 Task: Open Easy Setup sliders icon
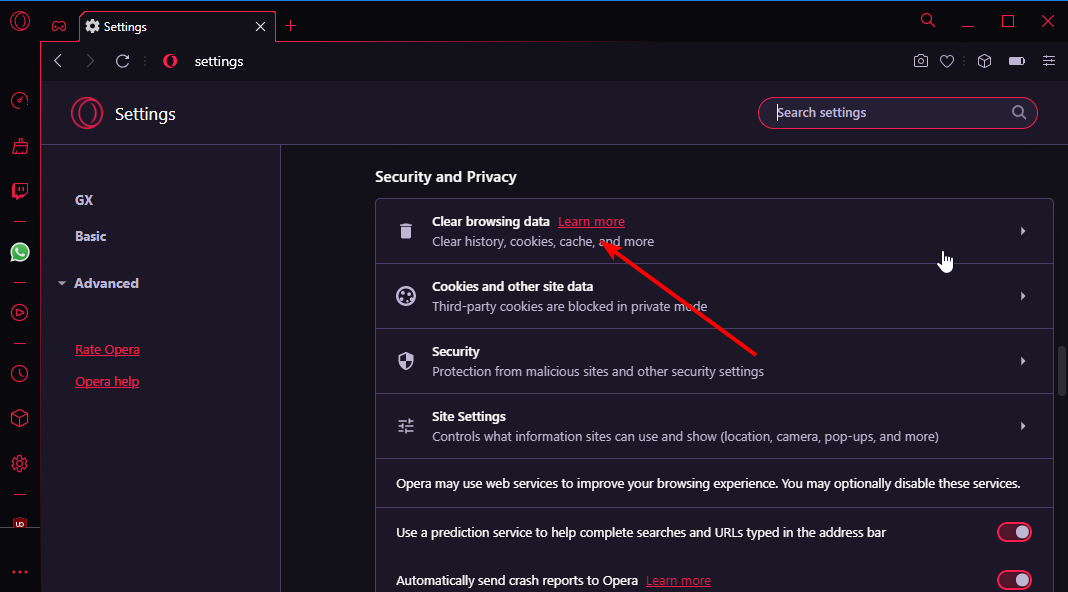1049,61
